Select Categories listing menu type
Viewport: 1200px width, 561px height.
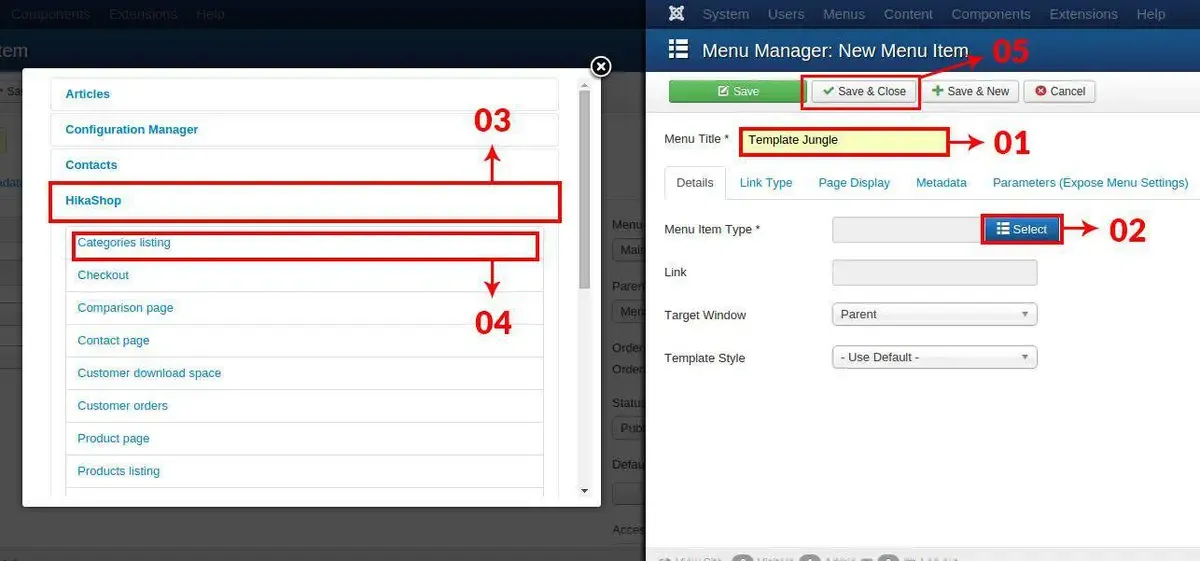[x=304, y=243]
